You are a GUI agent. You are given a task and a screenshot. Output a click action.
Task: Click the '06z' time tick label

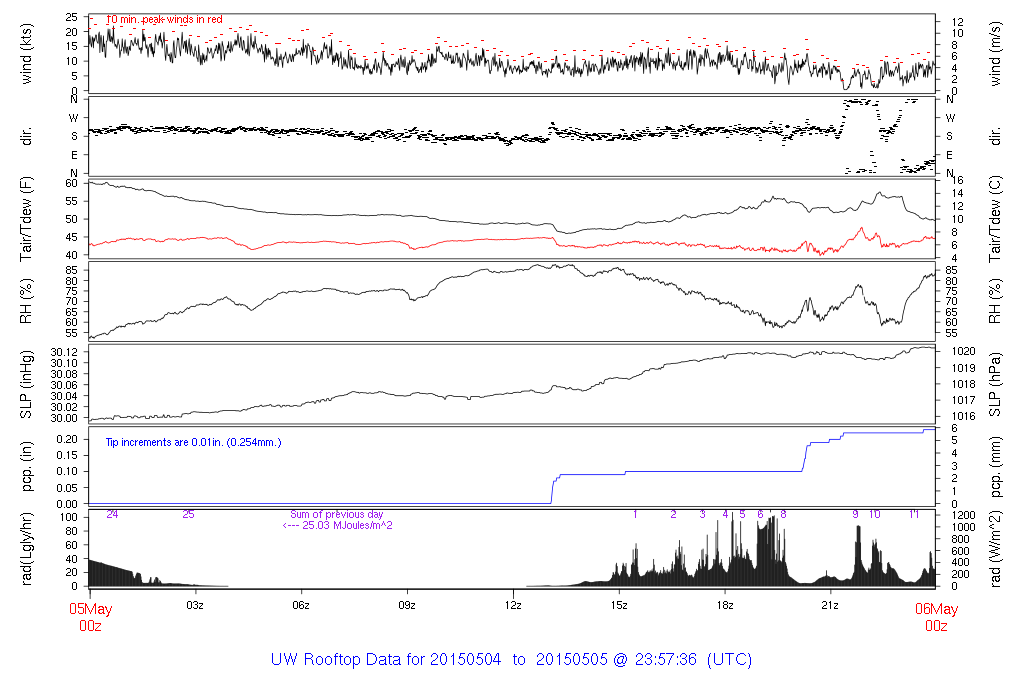click(301, 605)
